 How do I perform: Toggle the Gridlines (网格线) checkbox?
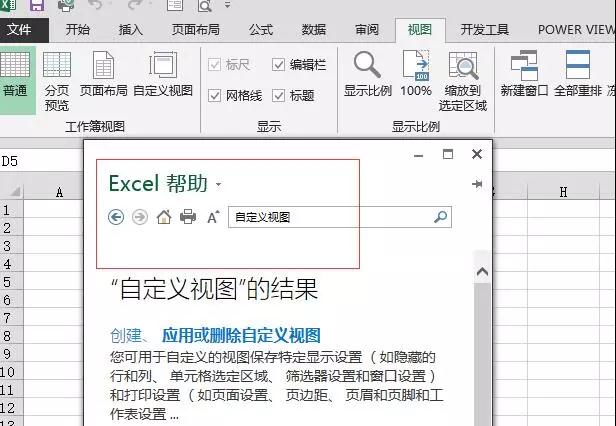(x=214, y=95)
